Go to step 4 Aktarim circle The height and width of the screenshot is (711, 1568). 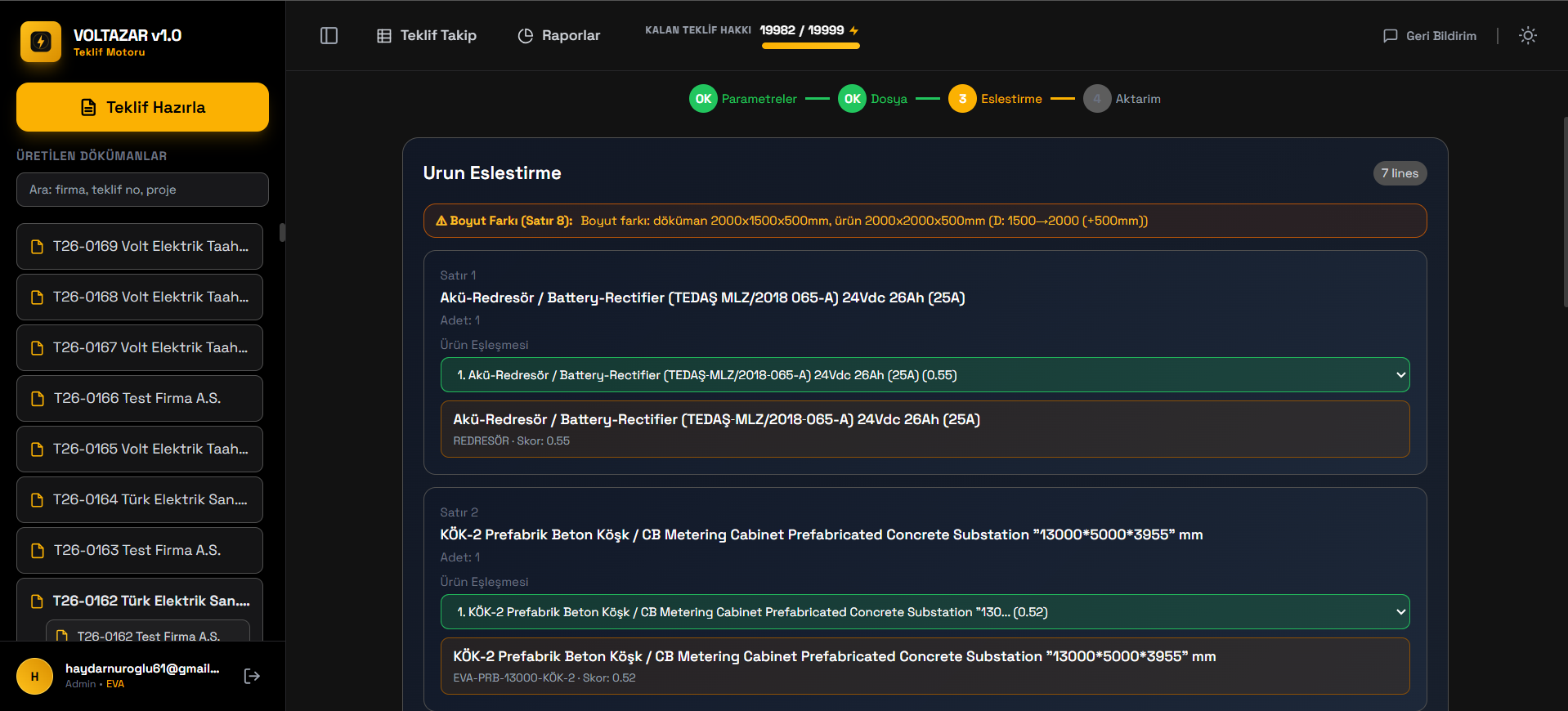click(x=1096, y=99)
